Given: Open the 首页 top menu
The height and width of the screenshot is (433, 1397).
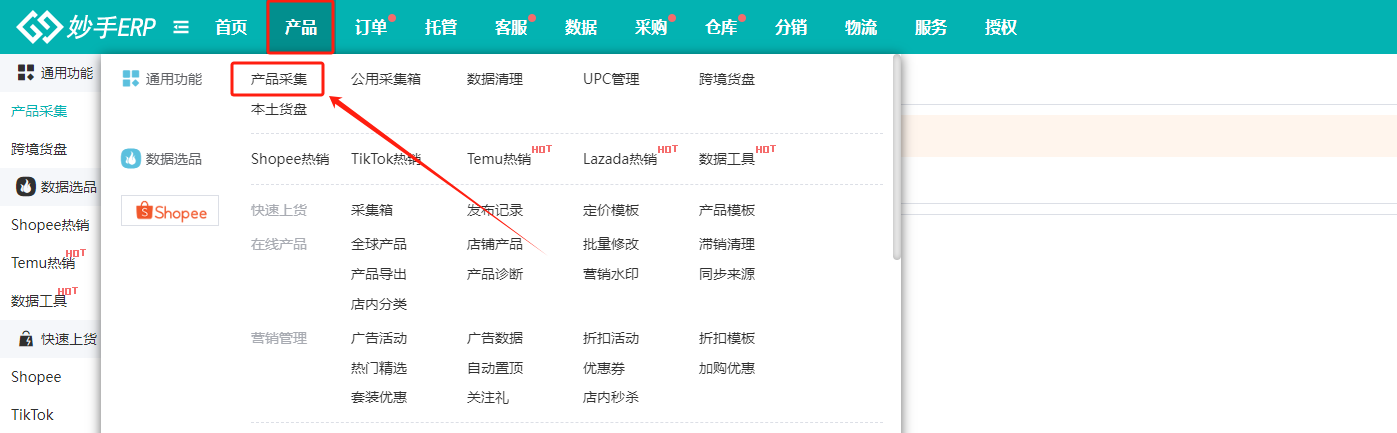Looking at the screenshot, I should pyautogui.click(x=231, y=27).
